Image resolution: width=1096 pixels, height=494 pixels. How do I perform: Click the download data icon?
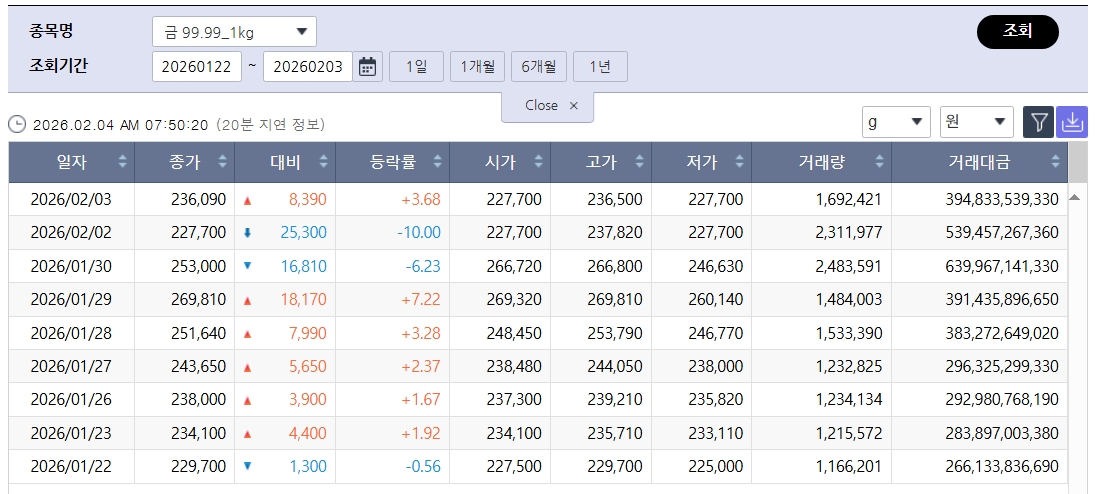[1072, 122]
